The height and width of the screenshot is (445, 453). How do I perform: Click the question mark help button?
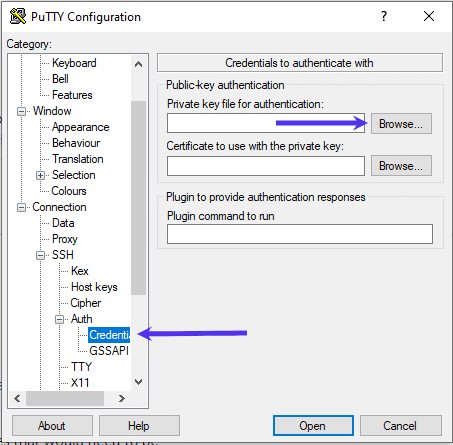384,16
